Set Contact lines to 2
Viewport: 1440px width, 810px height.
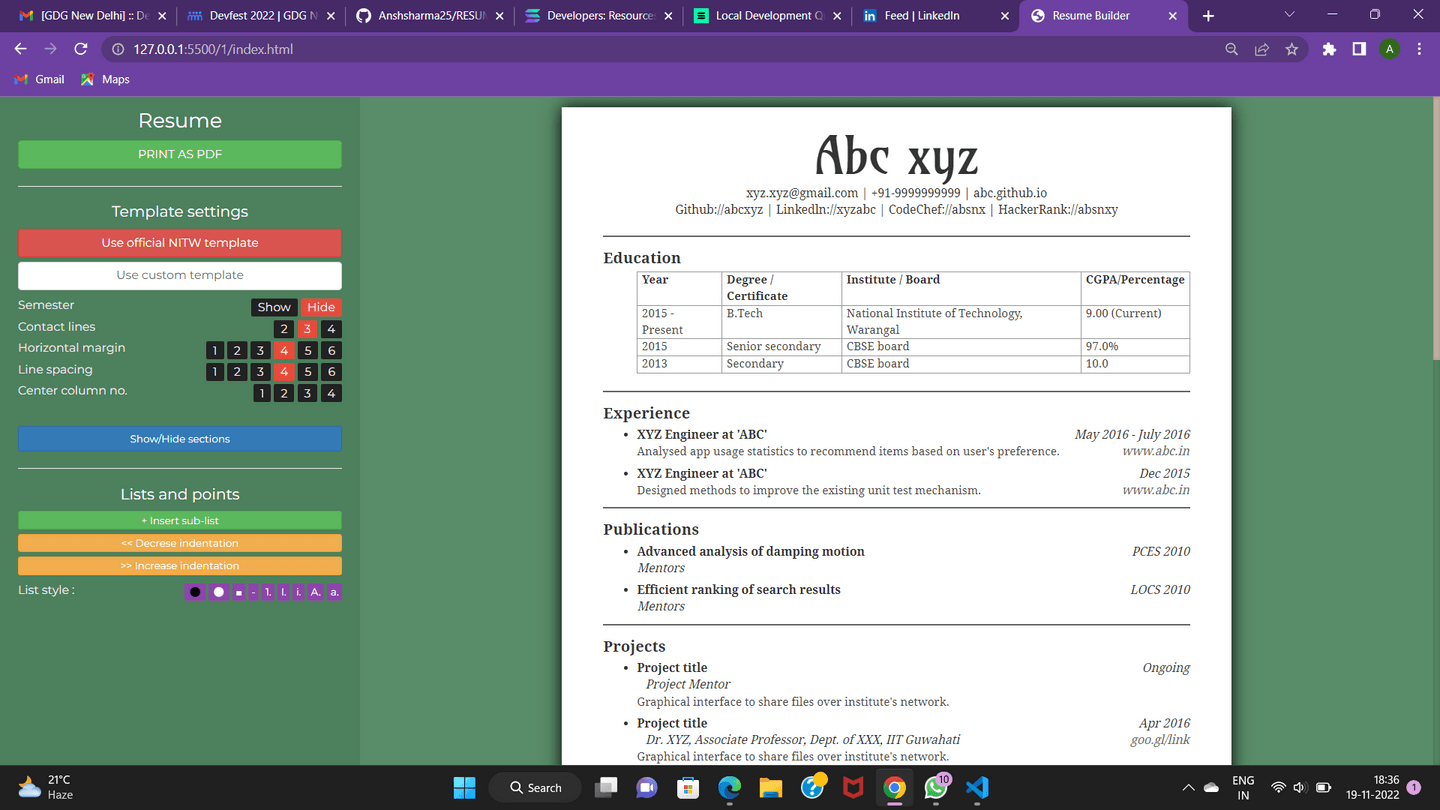284,328
